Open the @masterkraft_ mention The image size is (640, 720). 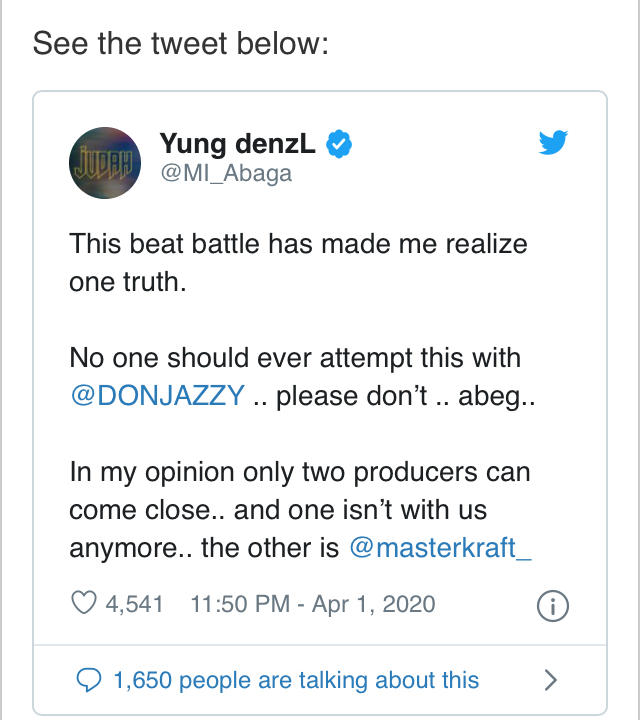440,548
